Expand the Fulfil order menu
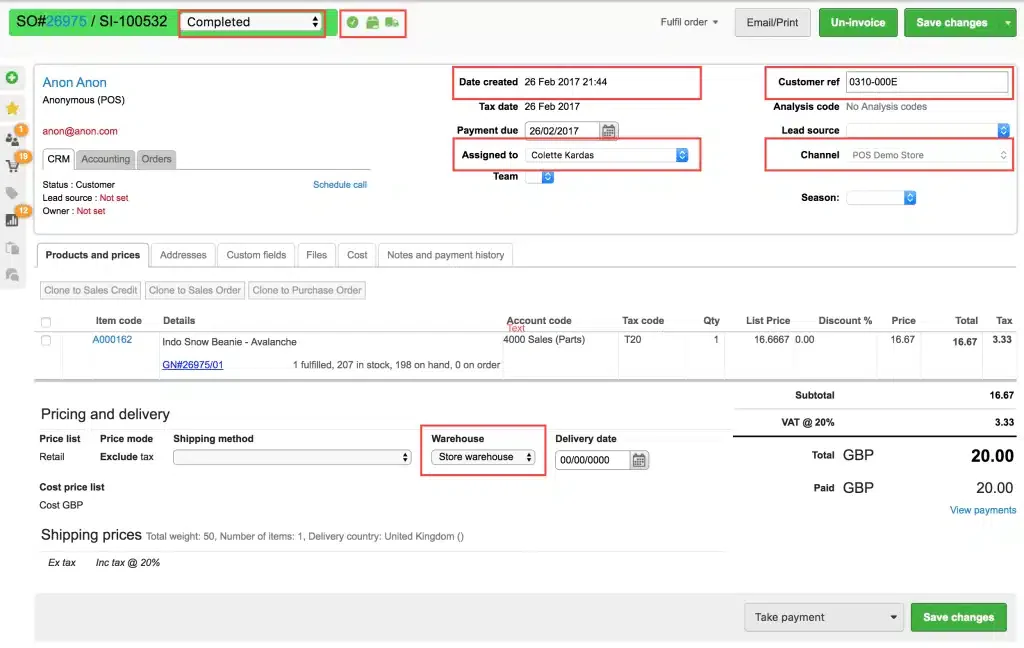Viewport: 1024px width, 648px height. (689, 22)
